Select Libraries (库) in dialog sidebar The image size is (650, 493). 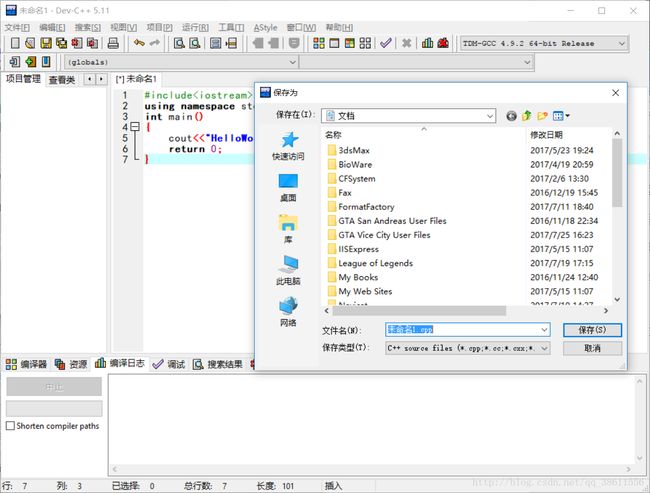[x=289, y=229]
